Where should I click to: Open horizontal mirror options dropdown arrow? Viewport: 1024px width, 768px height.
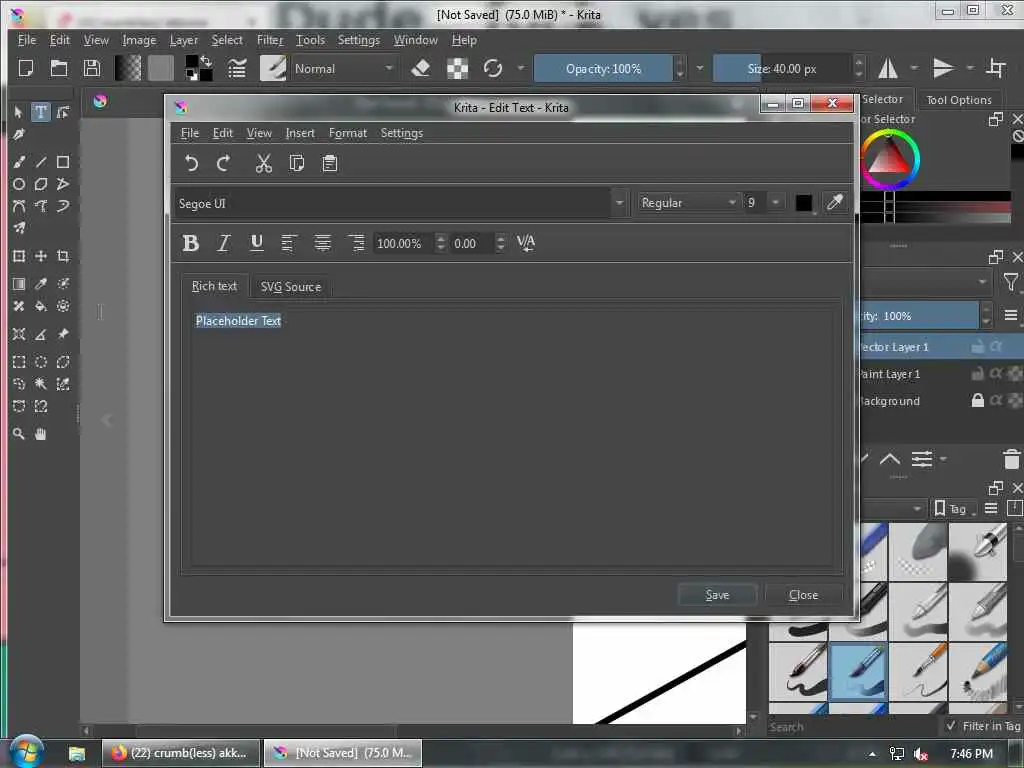coord(914,68)
